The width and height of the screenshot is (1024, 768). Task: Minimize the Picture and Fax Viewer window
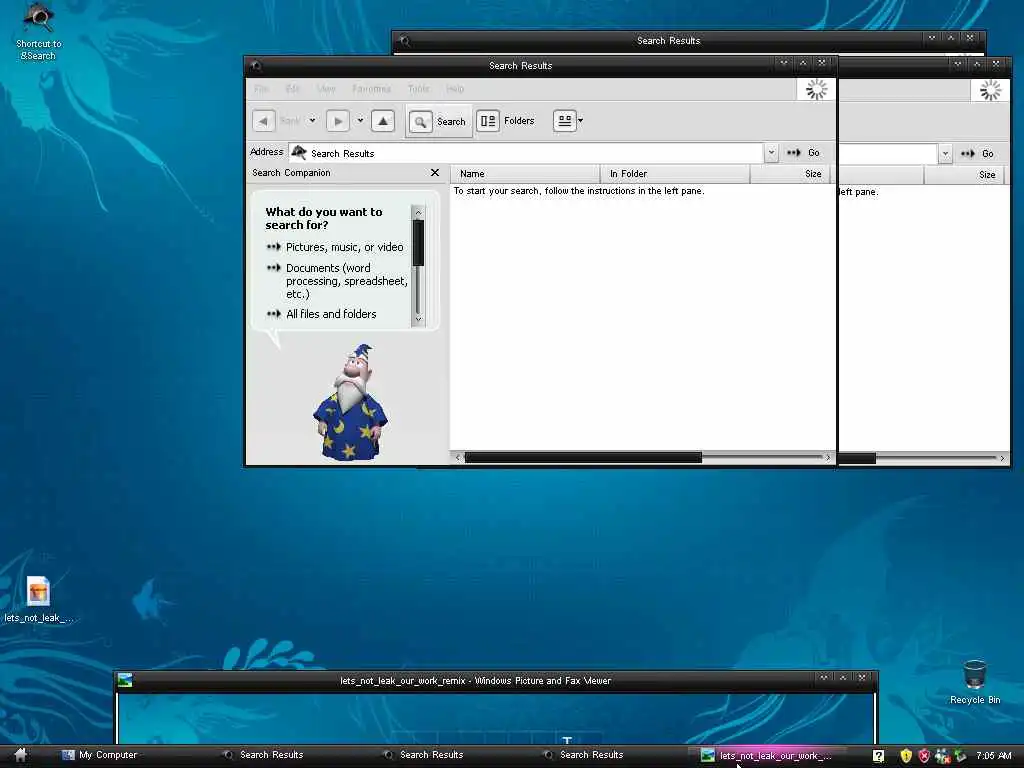pos(824,678)
